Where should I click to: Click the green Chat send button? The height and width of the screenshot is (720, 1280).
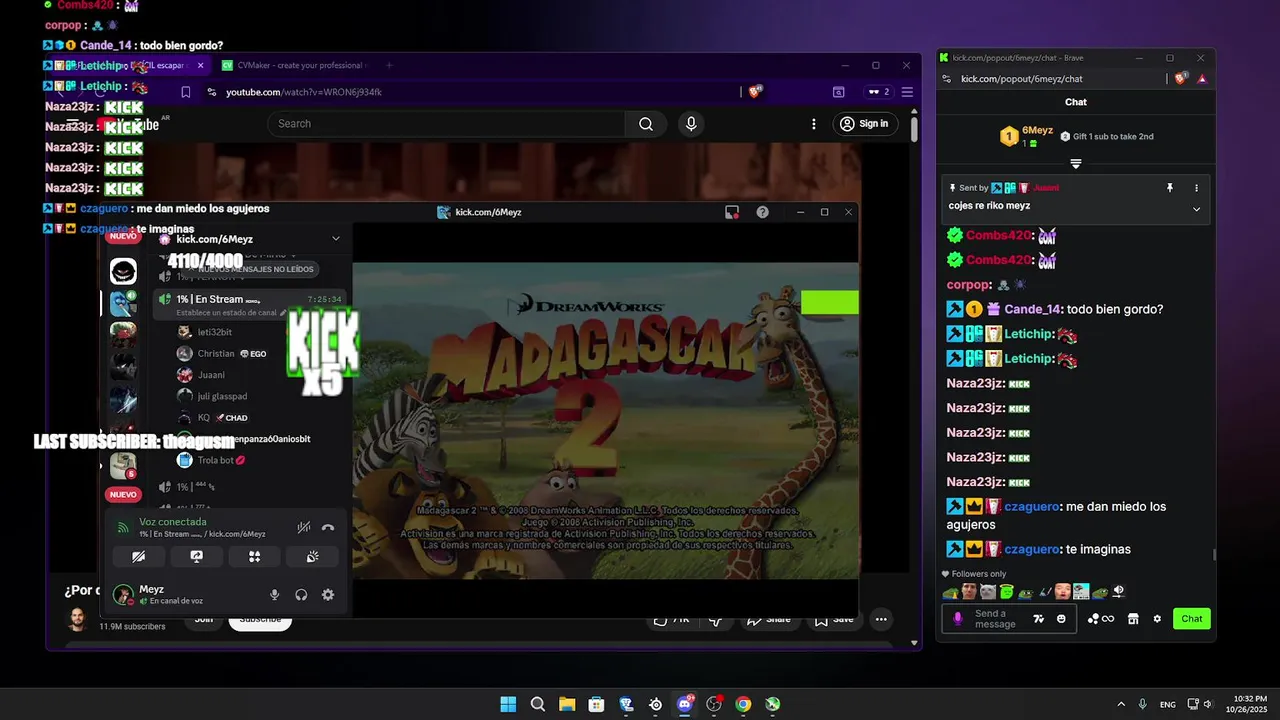1192,619
